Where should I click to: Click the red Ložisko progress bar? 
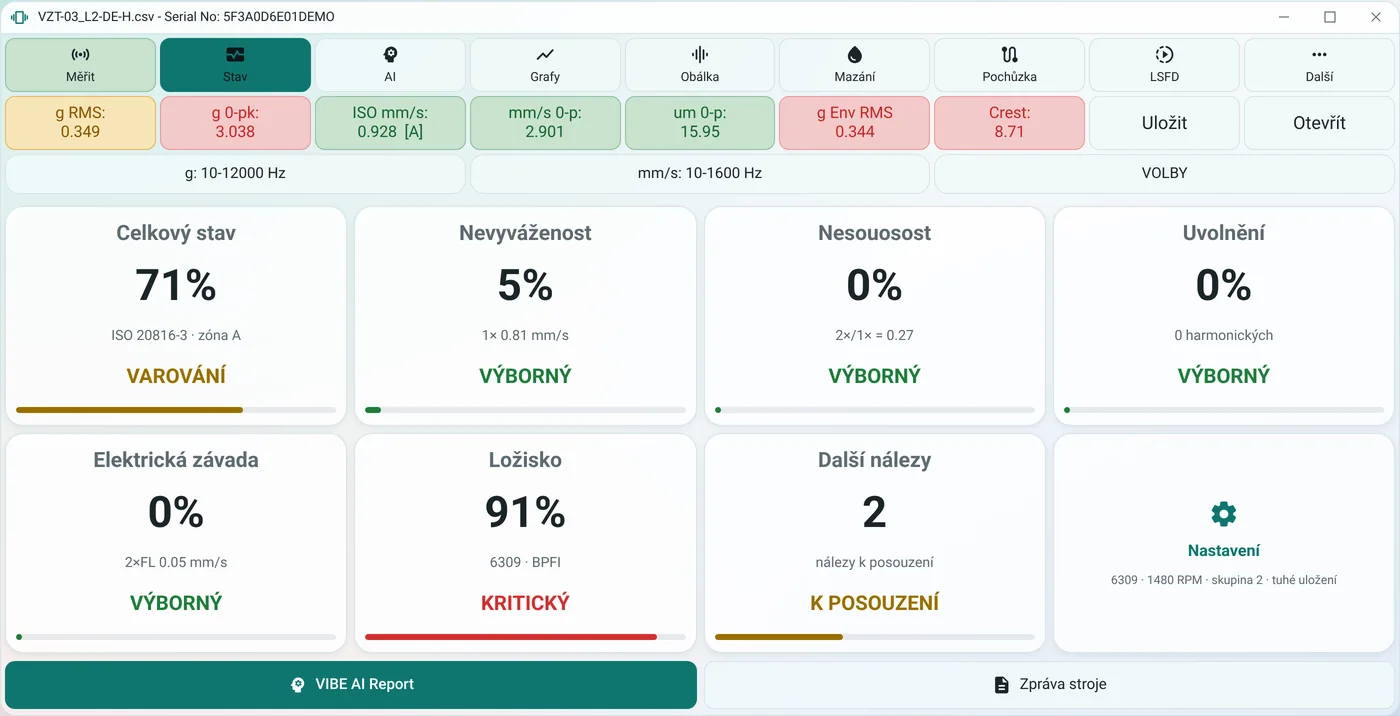pyautogui.click(x=525, y=637)
